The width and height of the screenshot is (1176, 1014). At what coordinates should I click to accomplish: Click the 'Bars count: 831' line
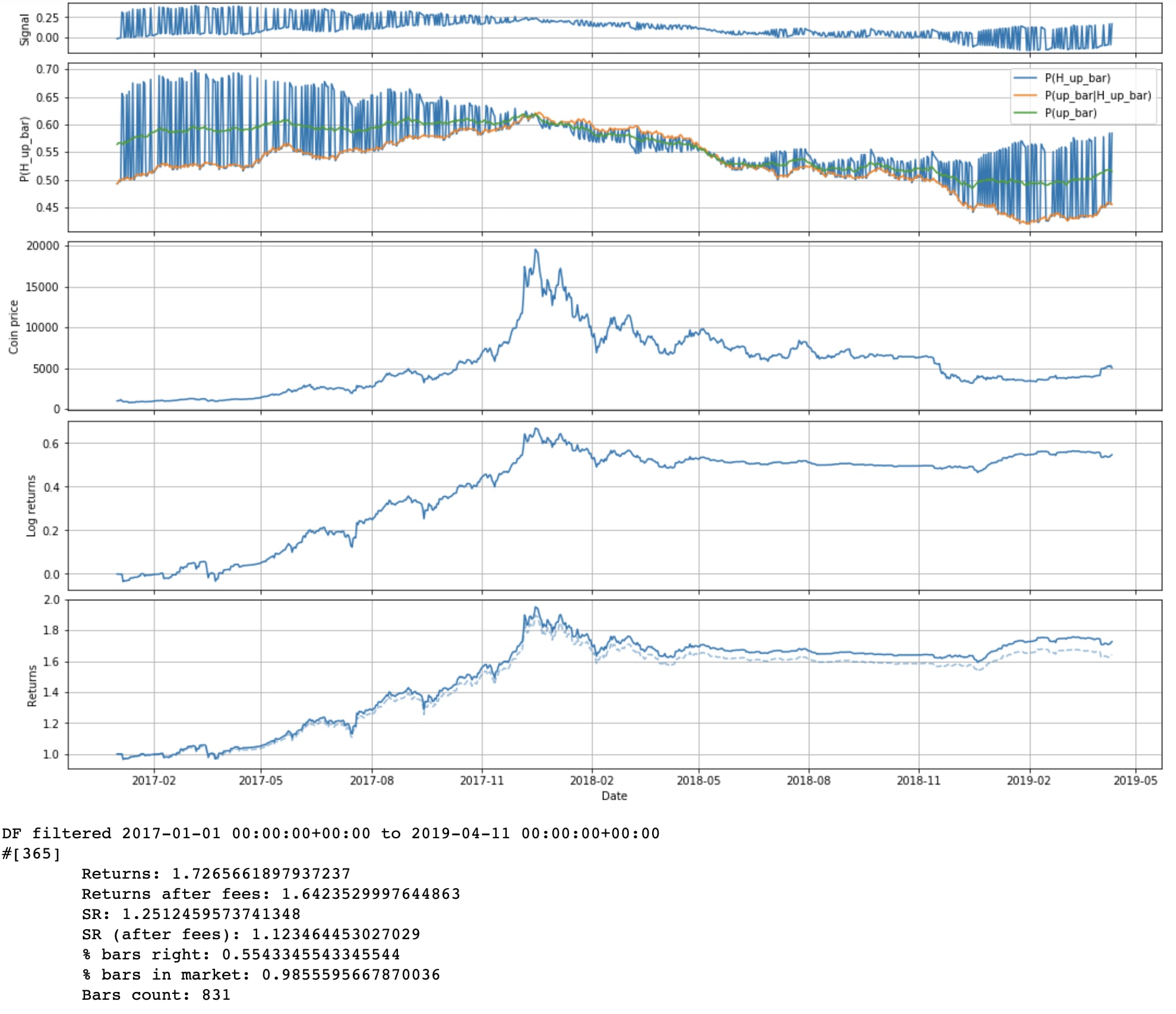tap(156, 995)
